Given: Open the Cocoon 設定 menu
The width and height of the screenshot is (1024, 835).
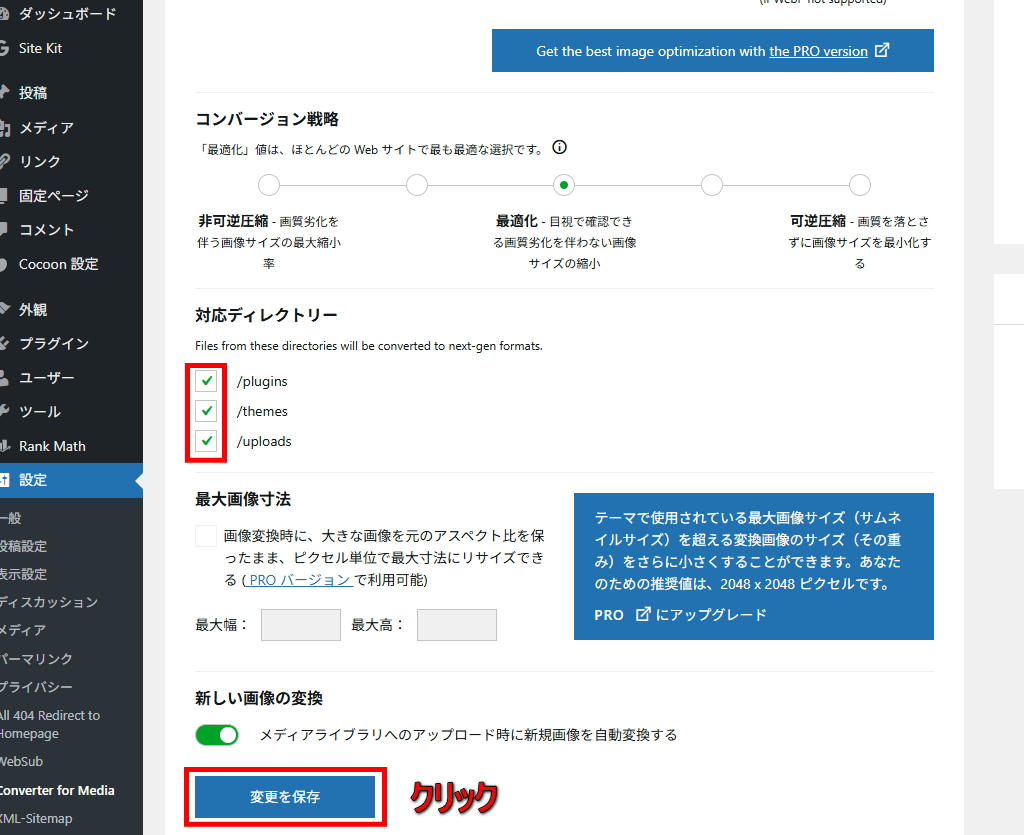Looking at the screenshot, I should [x=58, y=264].
